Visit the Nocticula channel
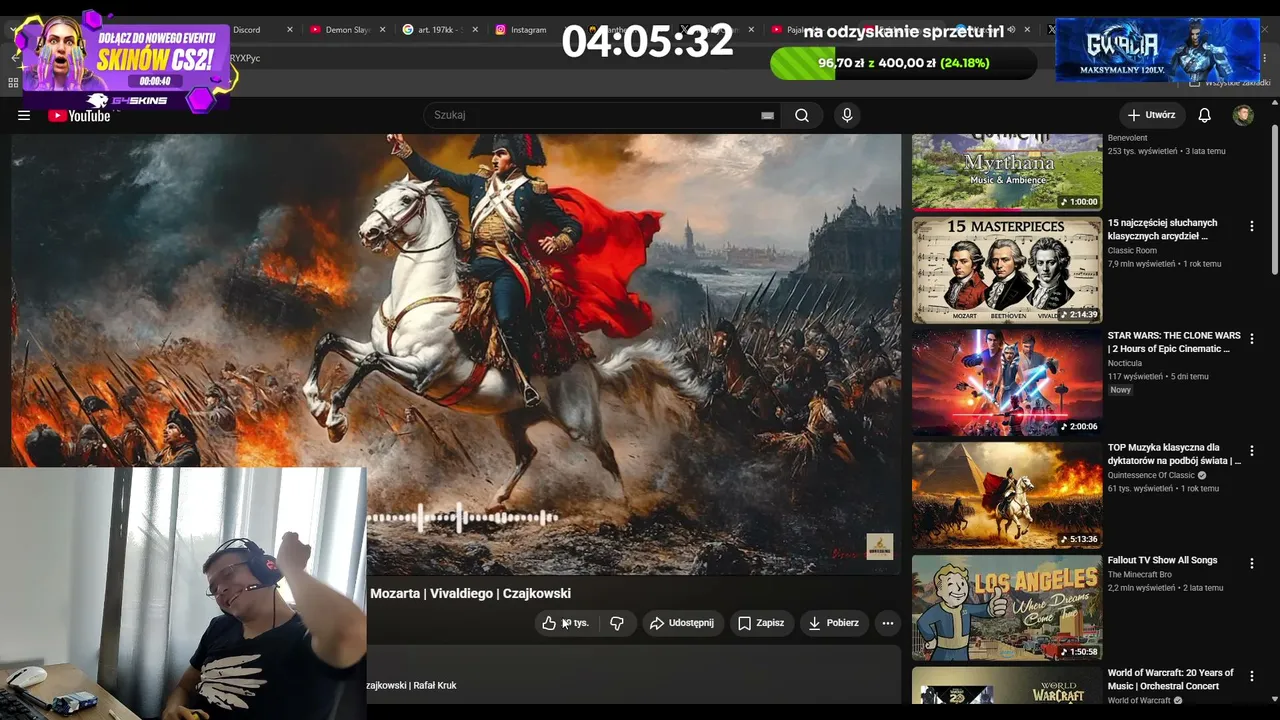Screen dimensions: 1280x720 [x=1125, y=363]
